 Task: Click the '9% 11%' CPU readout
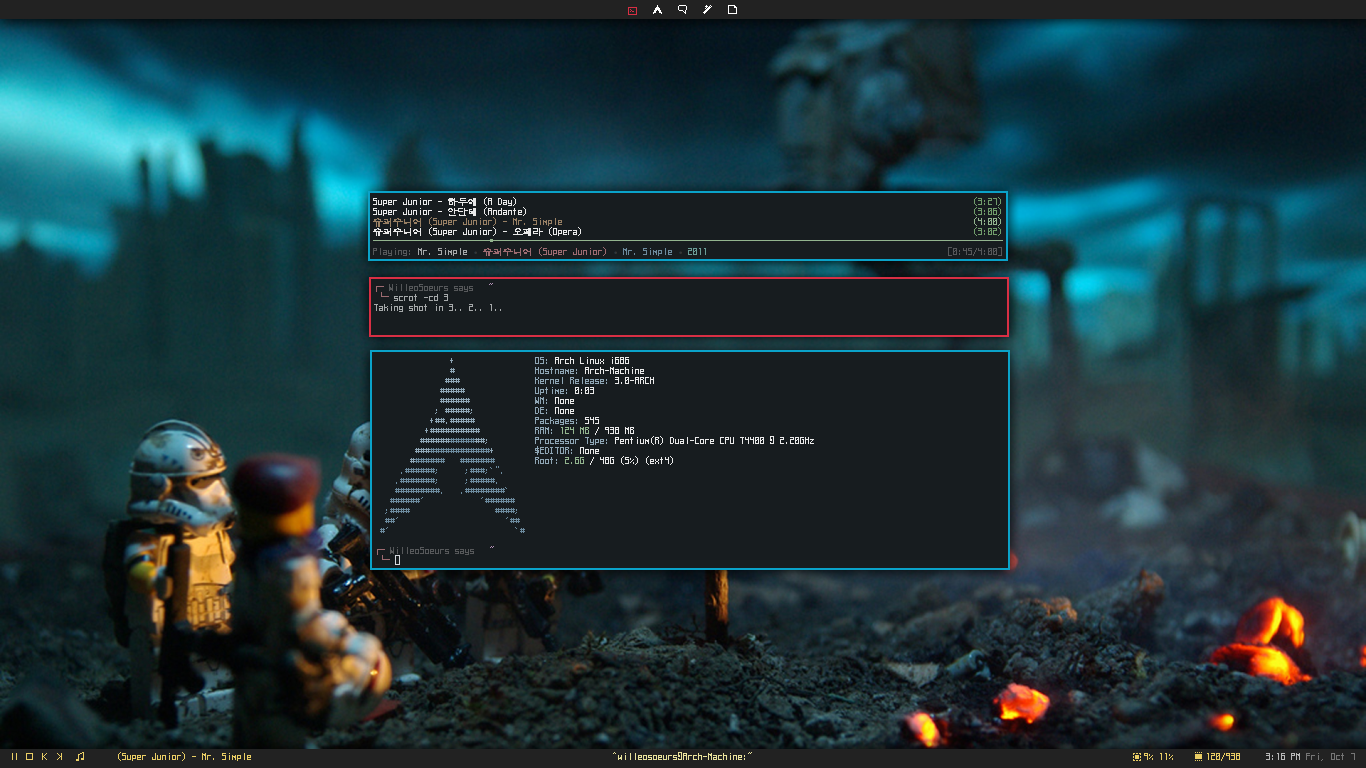coord(1160,757)
